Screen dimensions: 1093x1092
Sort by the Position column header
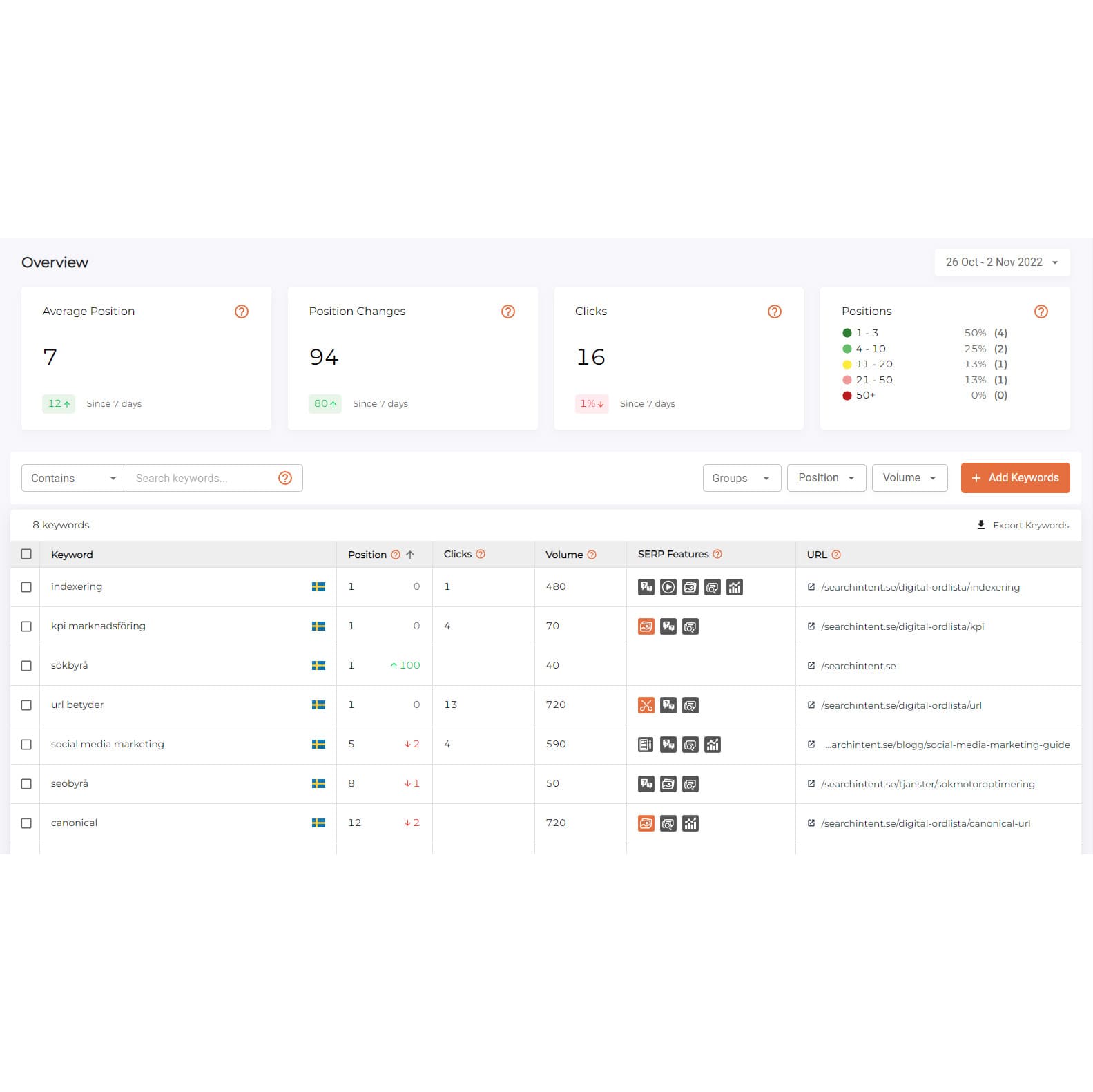tap(367, 555)
